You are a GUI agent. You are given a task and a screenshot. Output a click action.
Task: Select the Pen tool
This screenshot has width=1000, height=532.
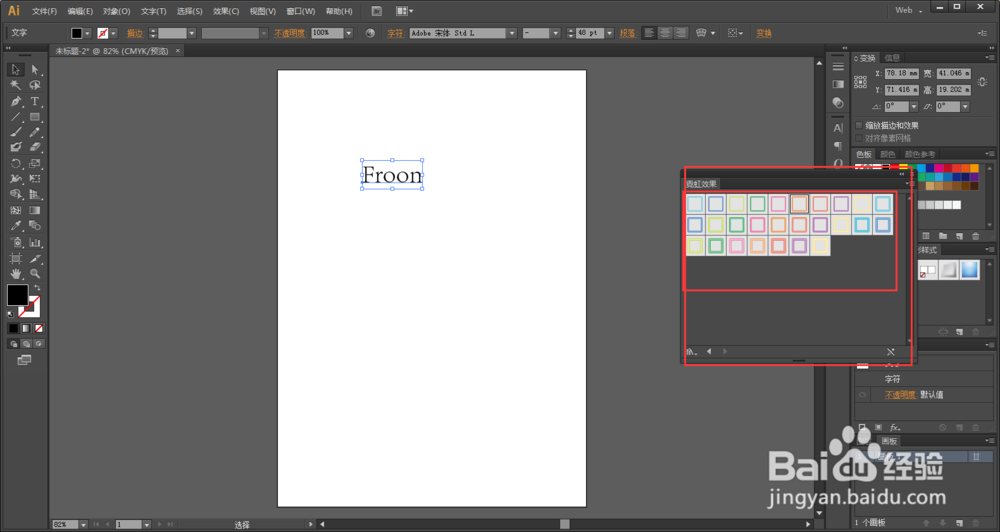[x=16, y=101]
